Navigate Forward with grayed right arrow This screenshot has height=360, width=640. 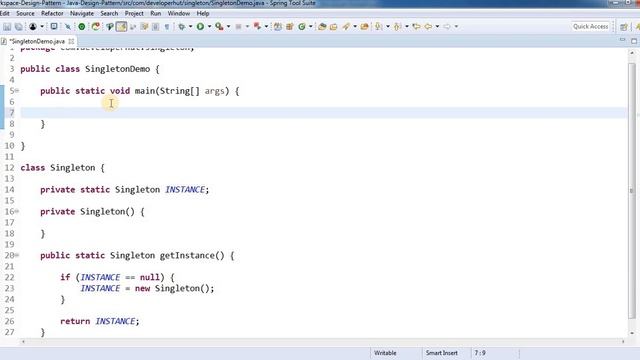click(x=447, y=27)
